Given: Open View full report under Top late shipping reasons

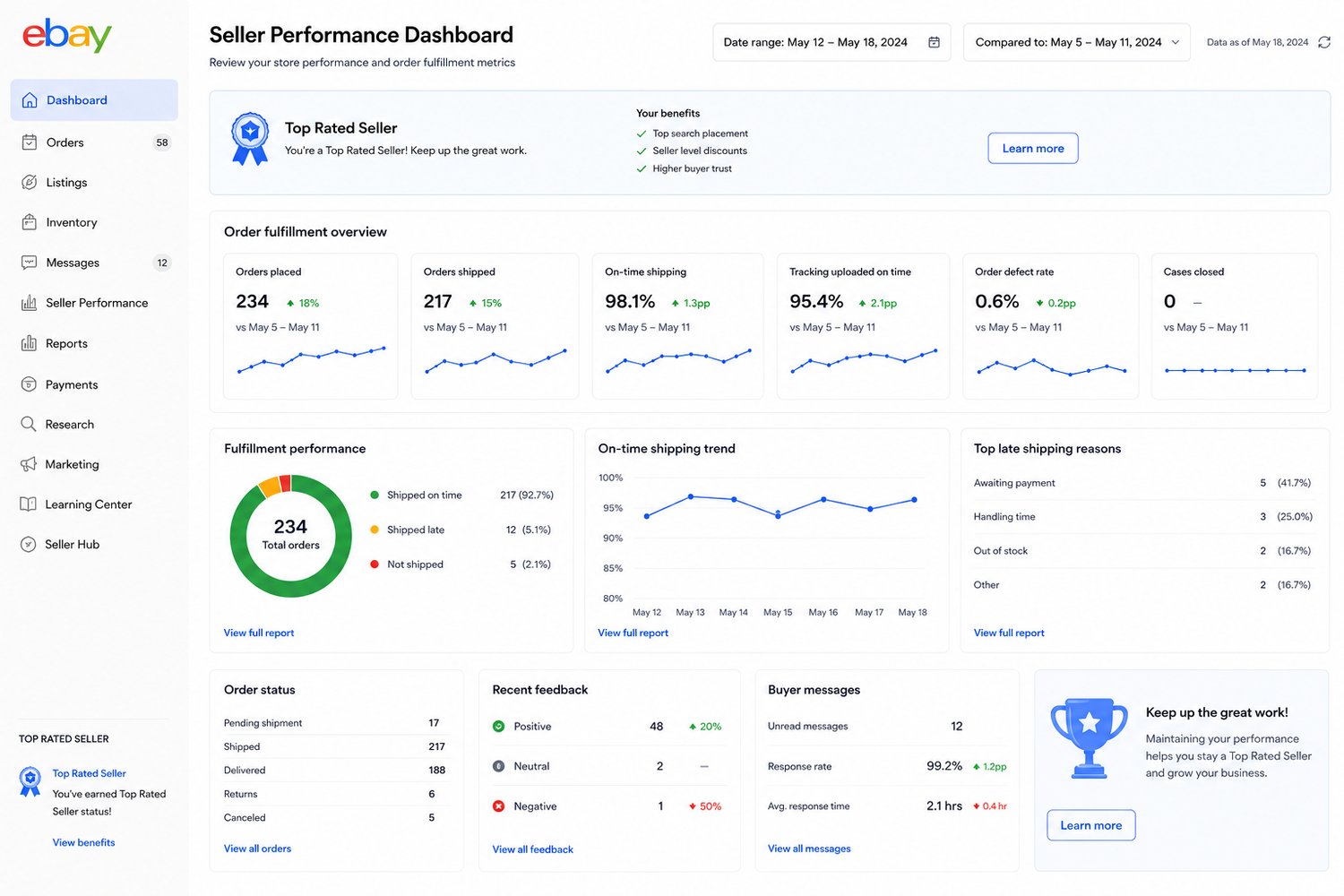Looking at the screenshot, I should 1009,633.
